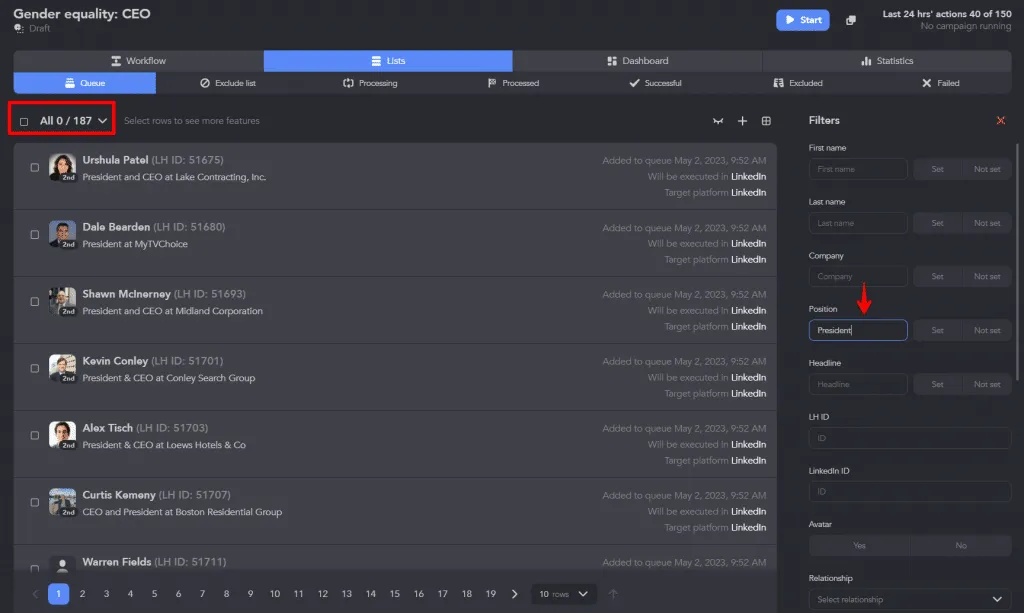
Task: Open the Dashboard tab
Action: click(x=637, y=61)
